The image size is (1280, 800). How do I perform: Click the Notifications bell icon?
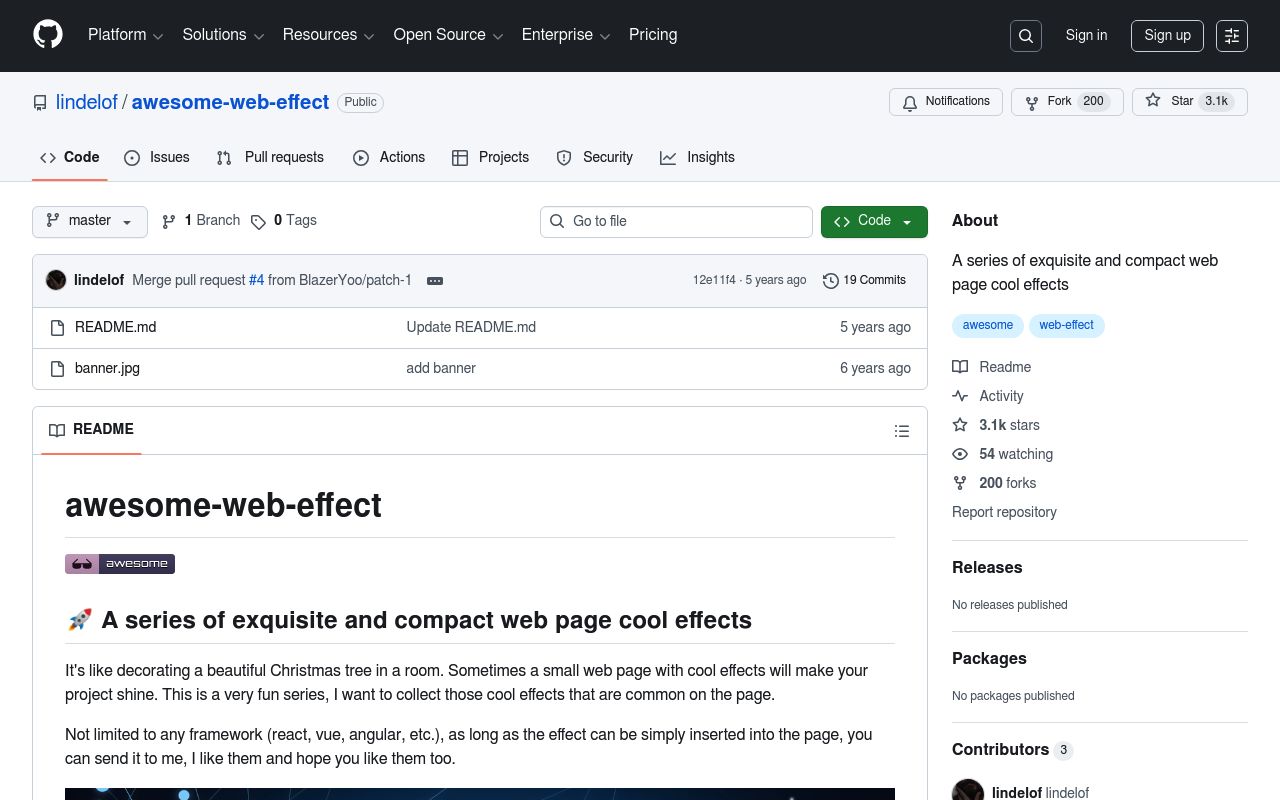(x=910, y=102)
